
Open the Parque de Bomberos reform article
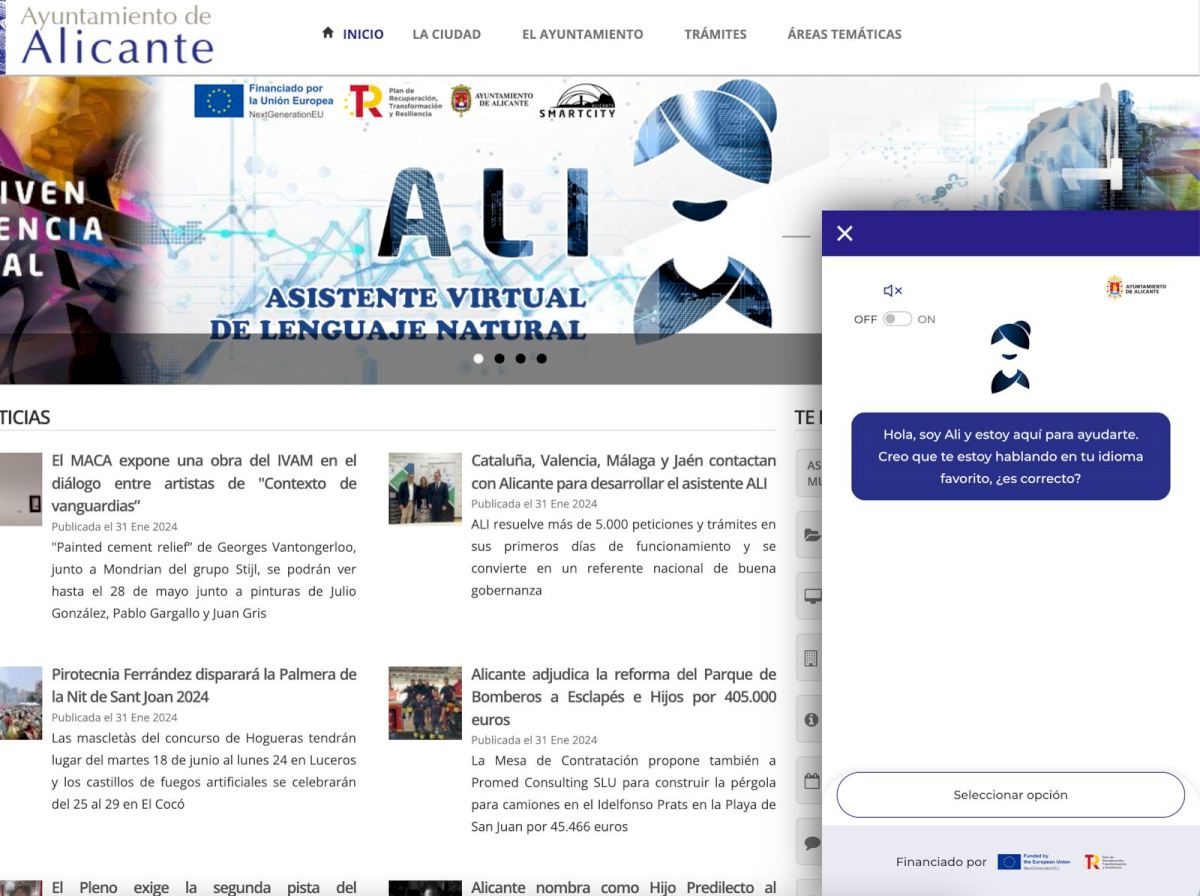point(623,696)
